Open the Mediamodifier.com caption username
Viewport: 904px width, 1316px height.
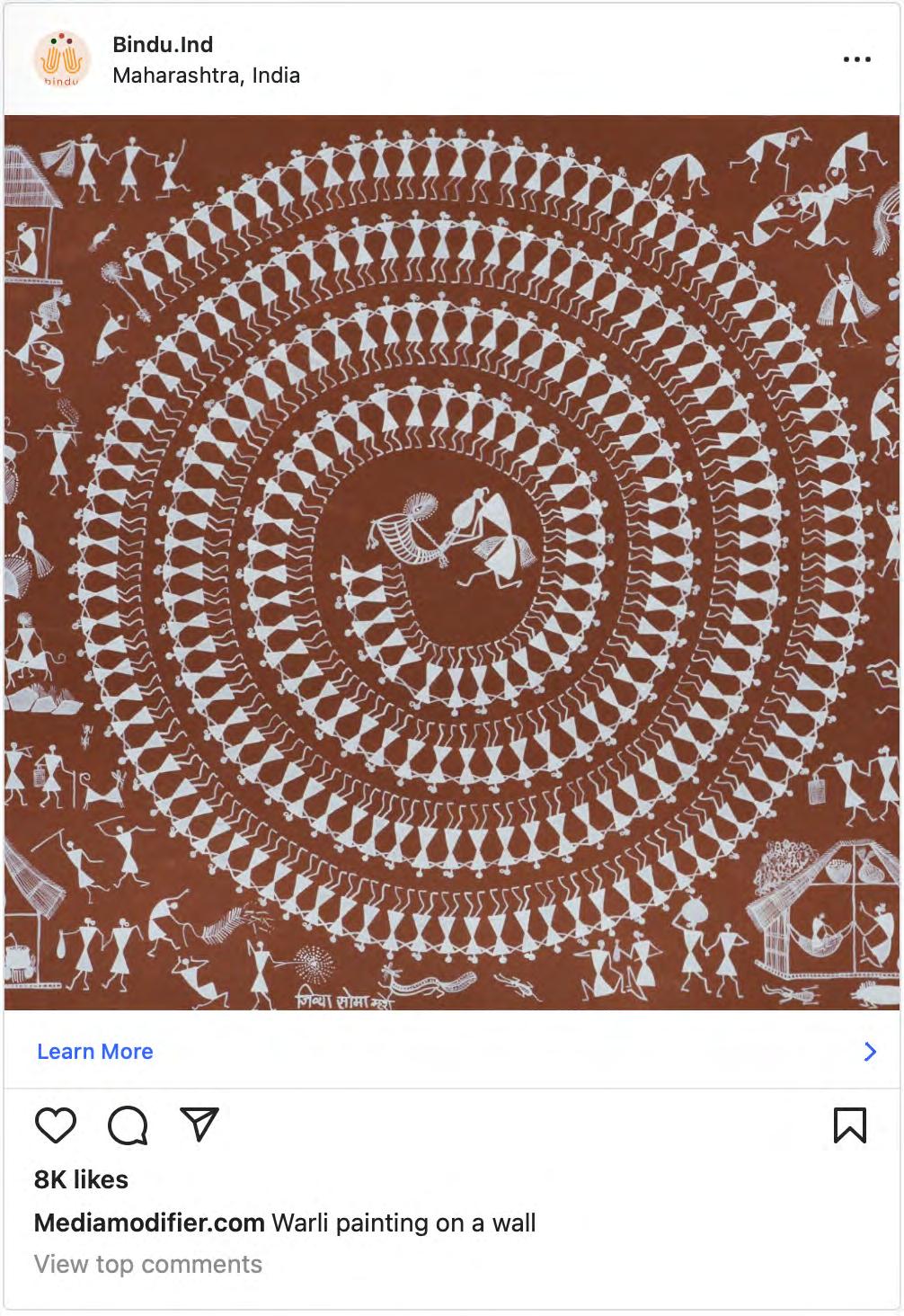149,1223
